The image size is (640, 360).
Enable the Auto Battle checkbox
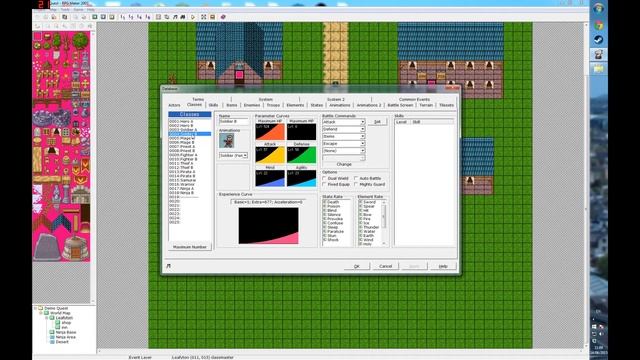356,178
